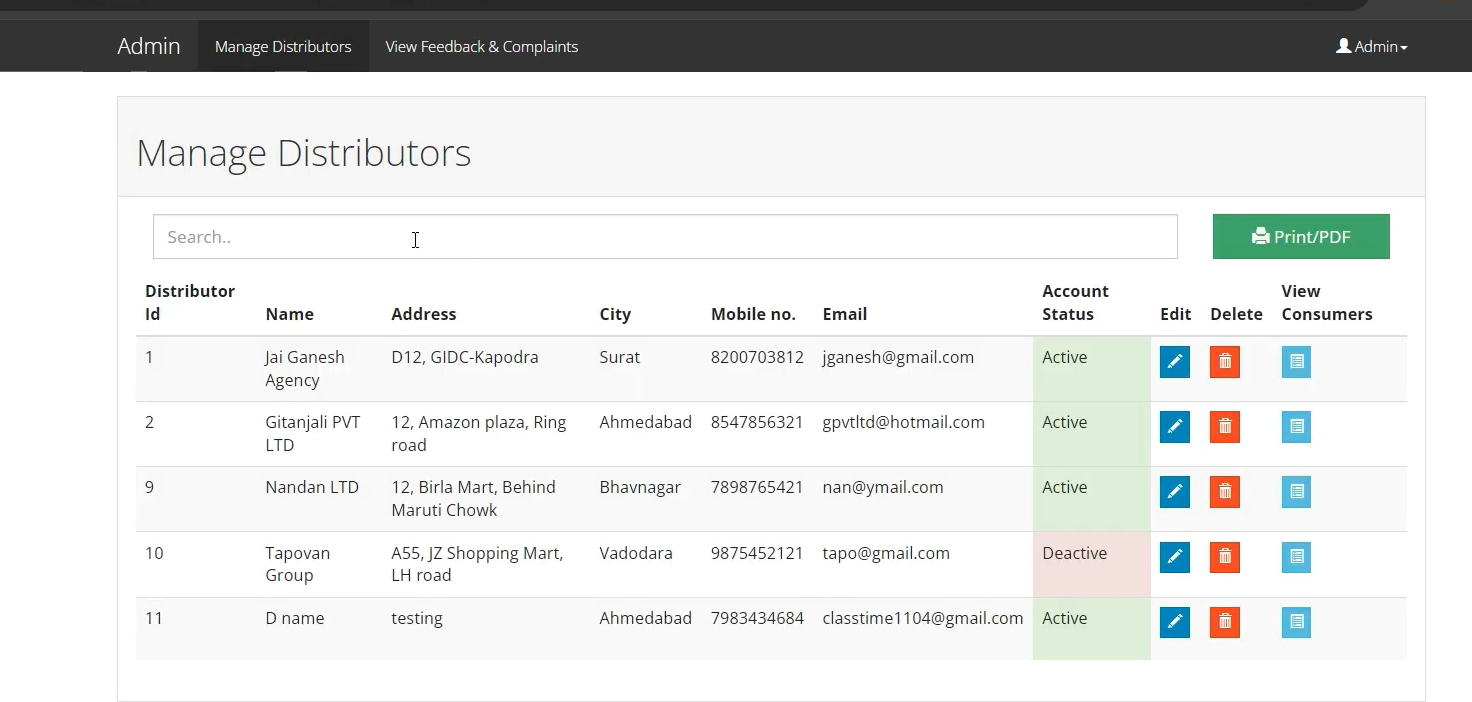This screenshot has height=702, width=1472.
Task: Click the name Jai Ganesh Agency
Action: coord(305,368)
